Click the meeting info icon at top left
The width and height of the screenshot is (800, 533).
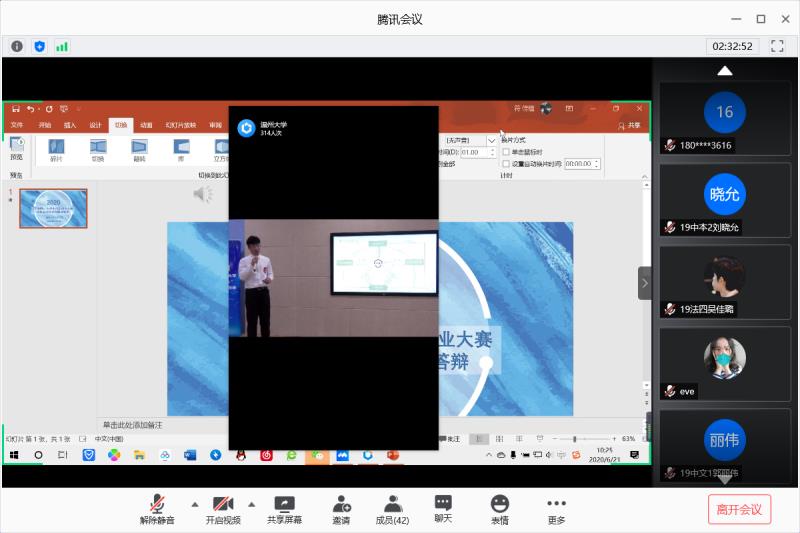[17, 46]
